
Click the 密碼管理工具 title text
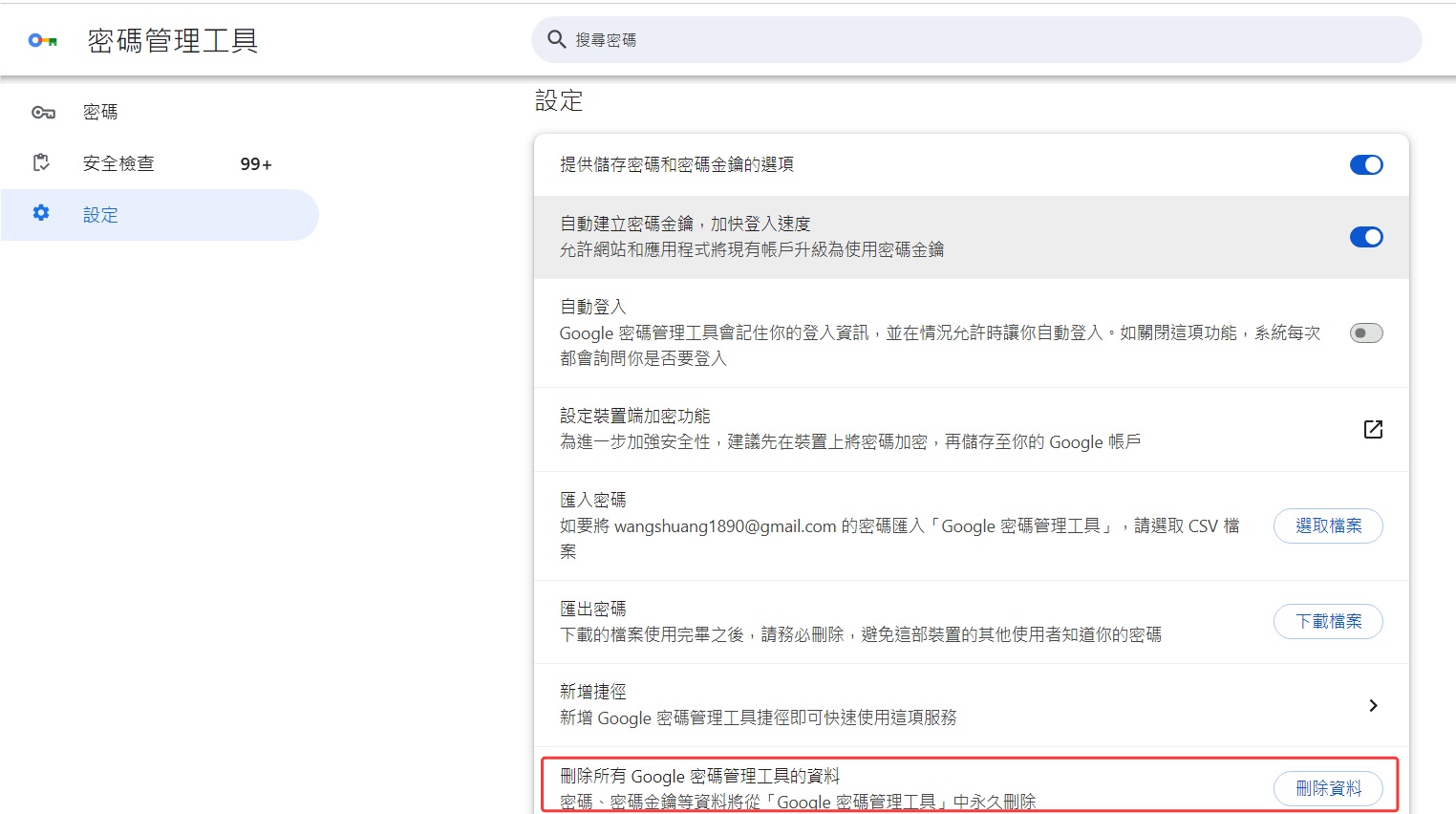click(x=173, y=40)
